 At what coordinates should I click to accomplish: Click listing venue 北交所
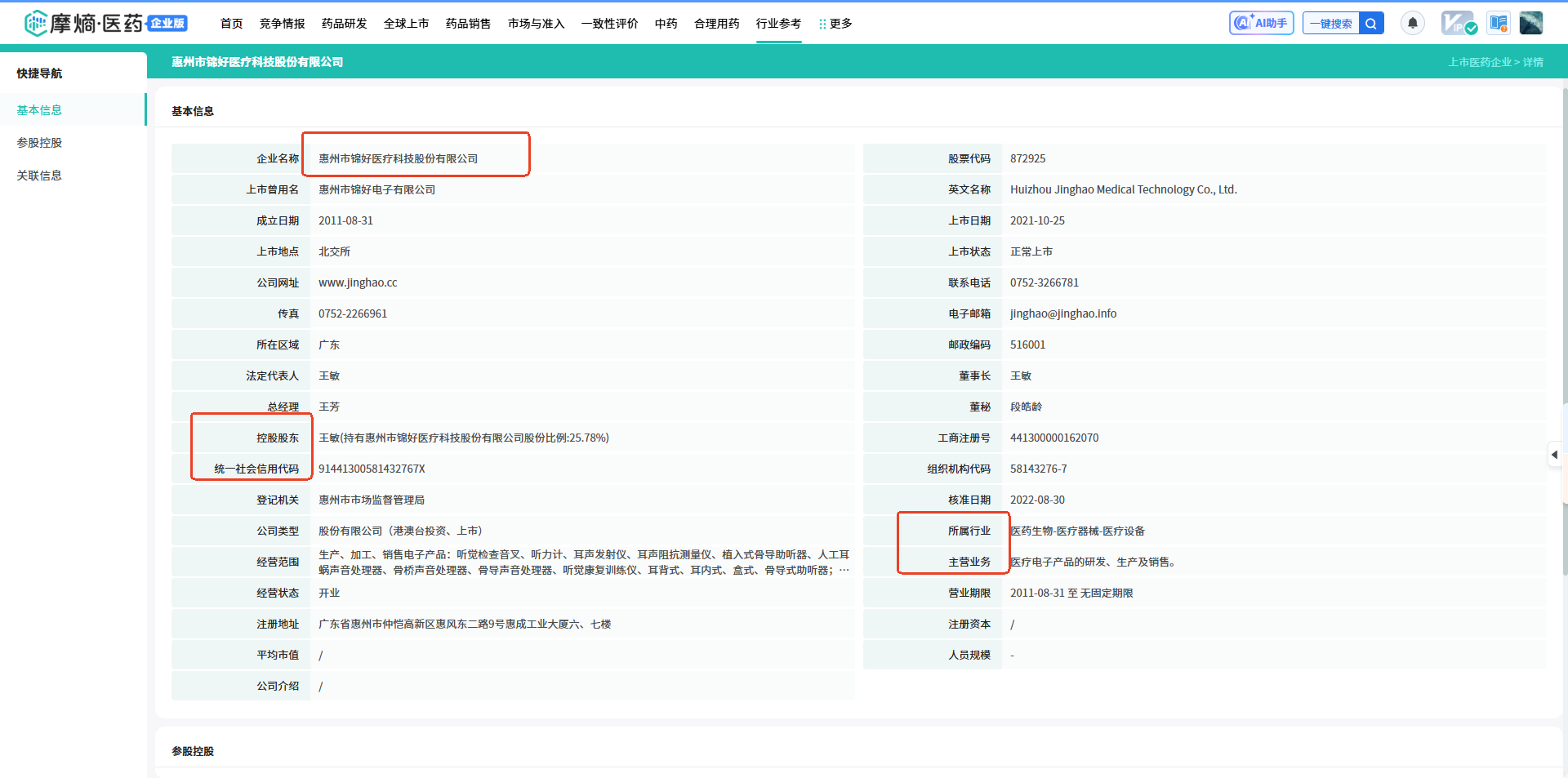click(x=334, y=251)
